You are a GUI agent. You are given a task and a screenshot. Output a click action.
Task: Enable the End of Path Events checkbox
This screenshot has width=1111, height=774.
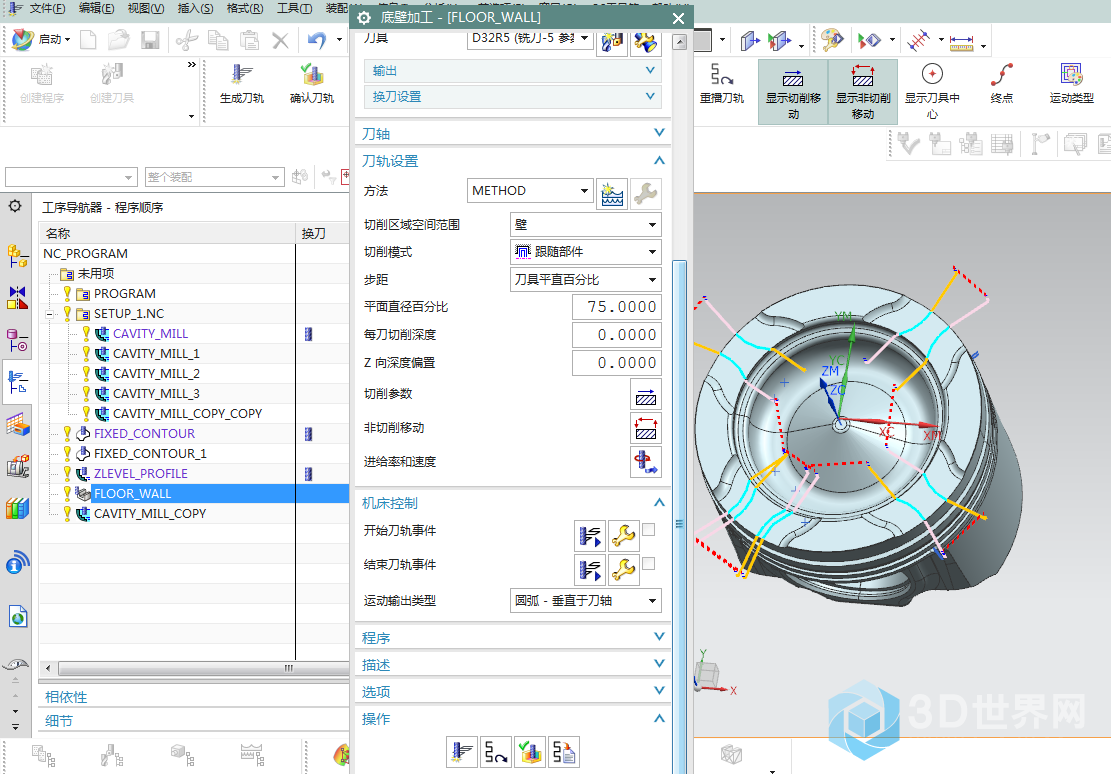click(648, 564)
